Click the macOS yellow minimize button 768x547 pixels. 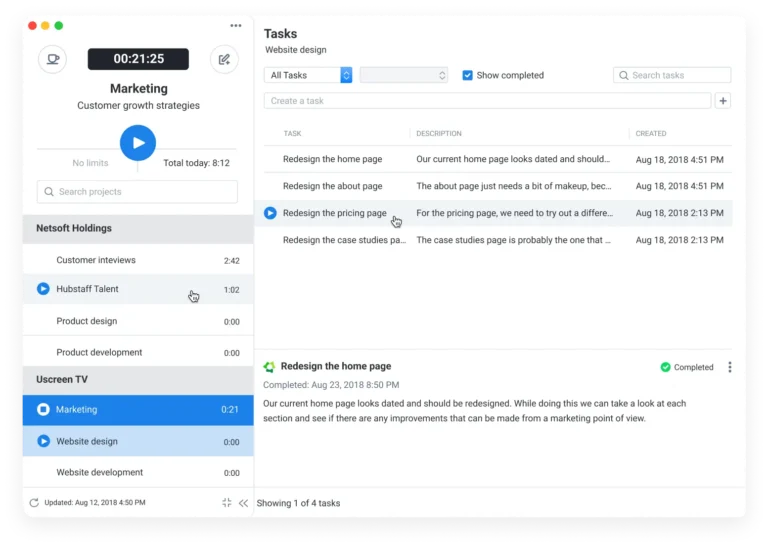pyautogui.click(x=45, y=25)
